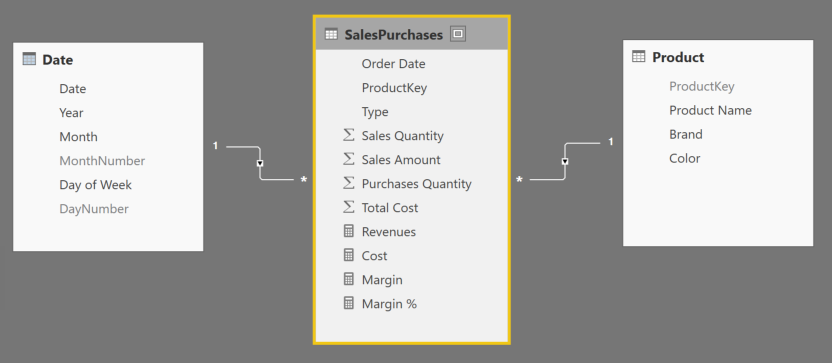
Task: Click the Date table icon
Action: coord(29,59)
